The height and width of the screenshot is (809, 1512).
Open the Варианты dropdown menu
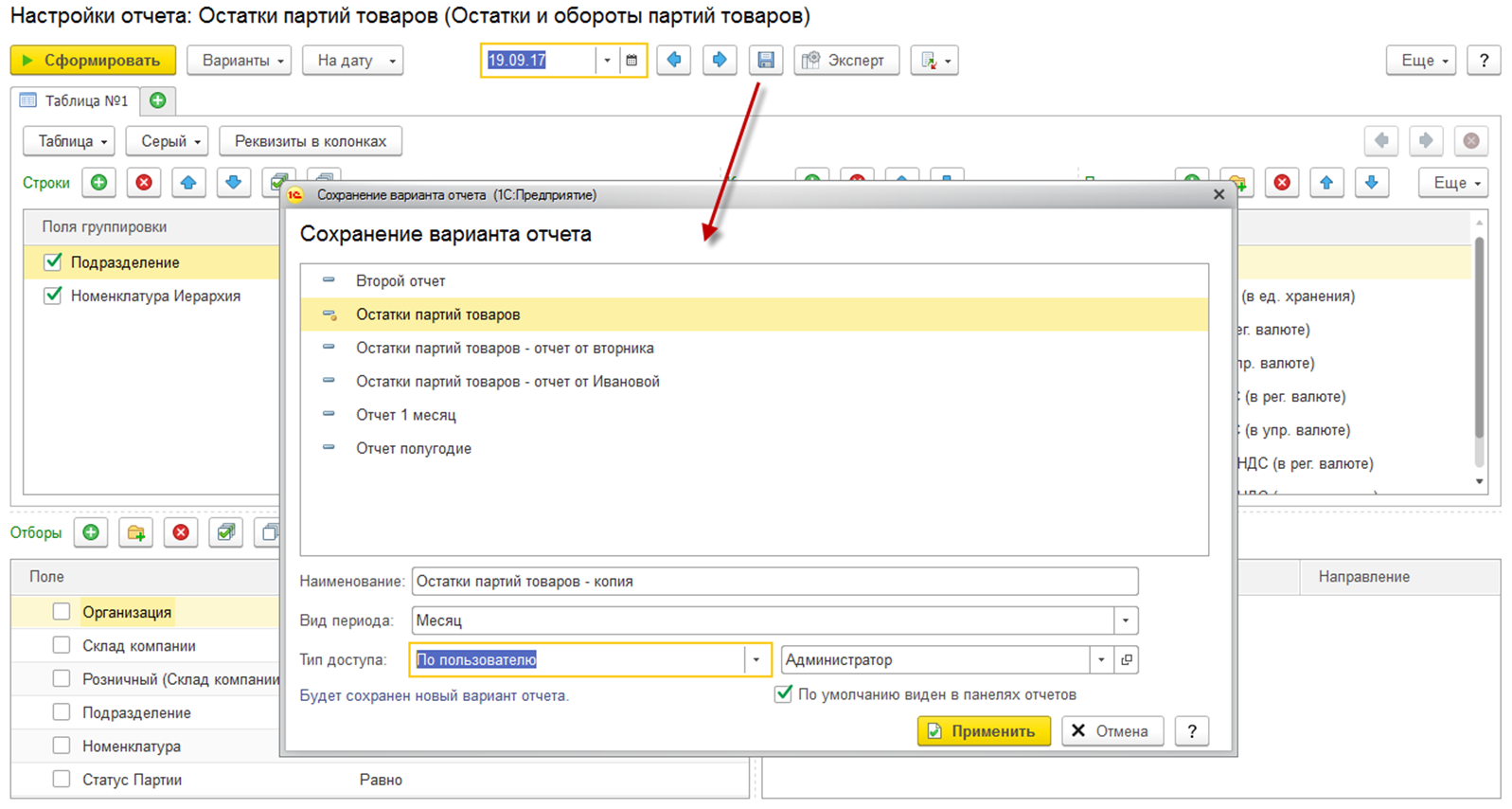click(x=239, y=61)
